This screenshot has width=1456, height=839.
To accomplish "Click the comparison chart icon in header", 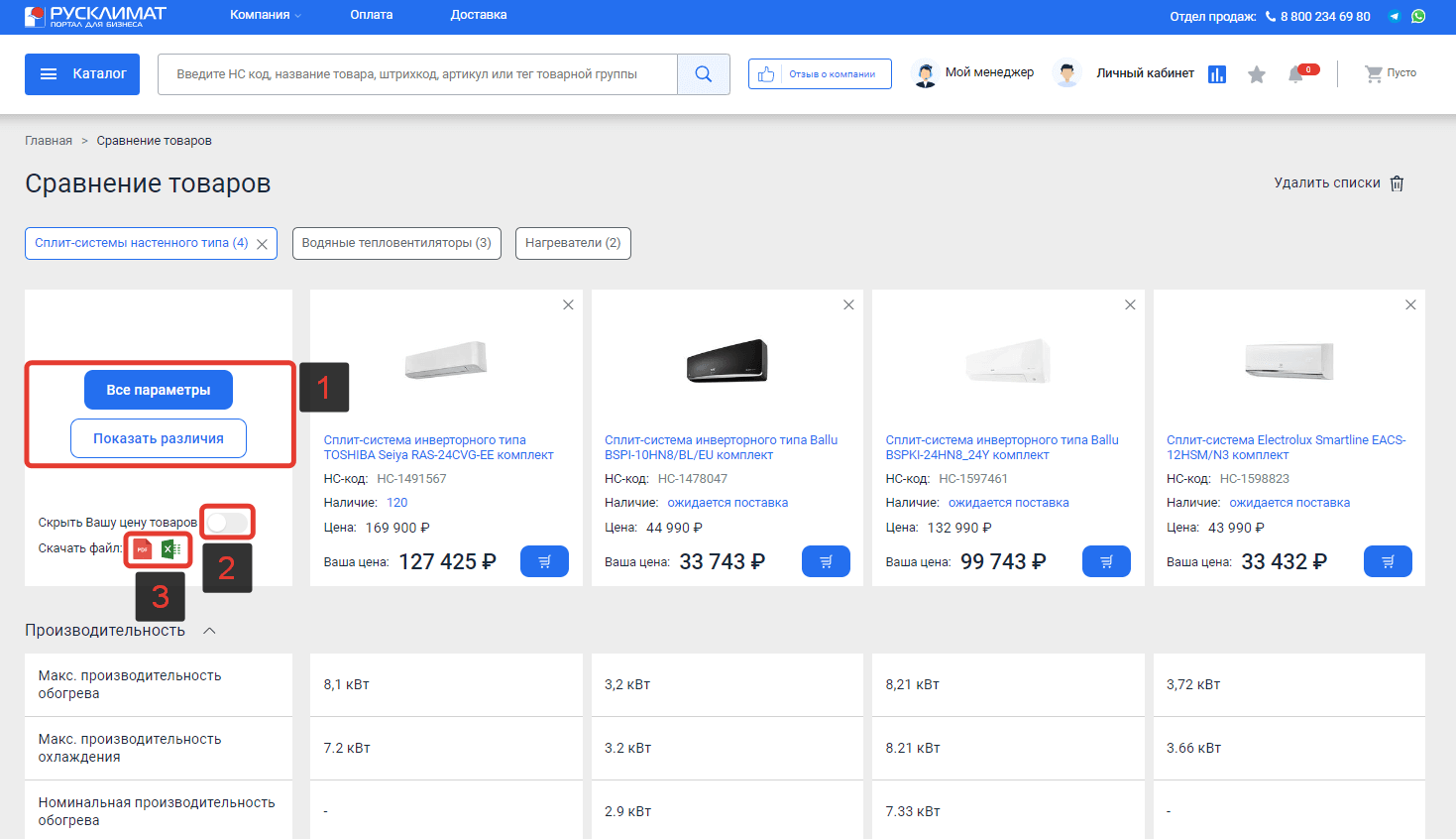I will (x=1217, y=74).
